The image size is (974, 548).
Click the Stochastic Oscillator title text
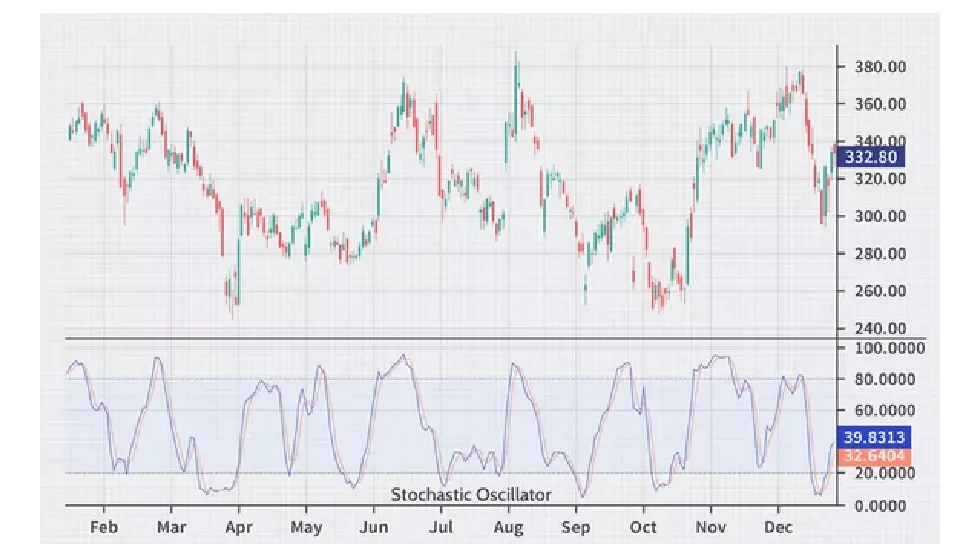click(471, 495)
